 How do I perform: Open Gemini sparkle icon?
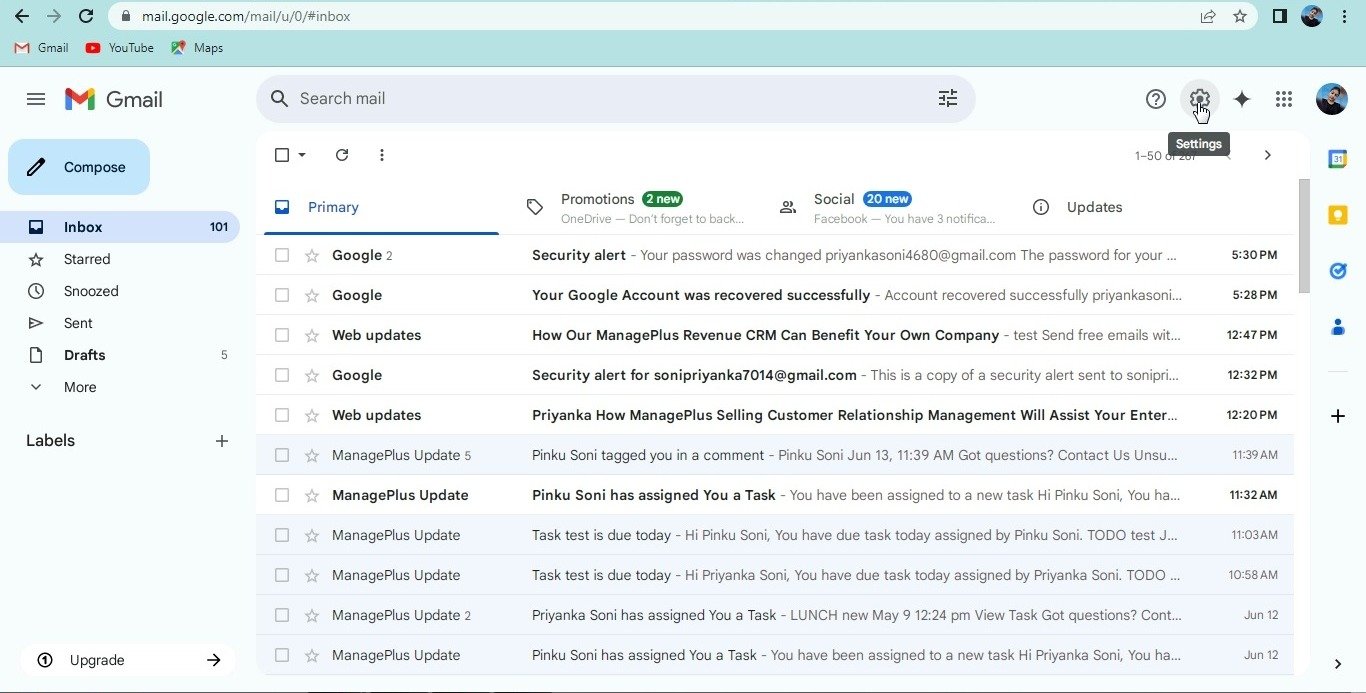[x=1242, y=99]
